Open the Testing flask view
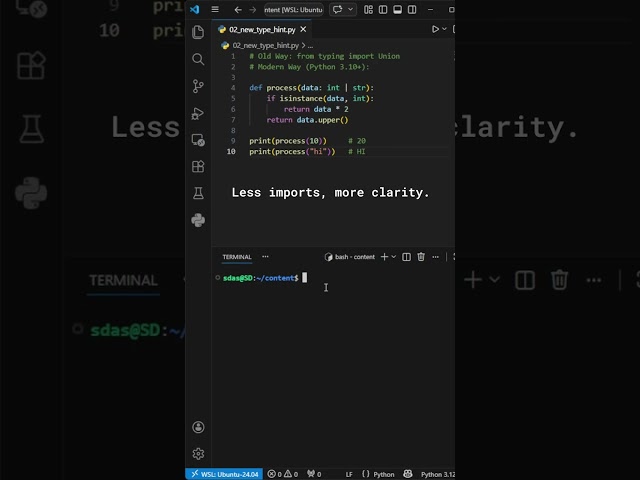 pyautogui.click(x=198, y=193)
